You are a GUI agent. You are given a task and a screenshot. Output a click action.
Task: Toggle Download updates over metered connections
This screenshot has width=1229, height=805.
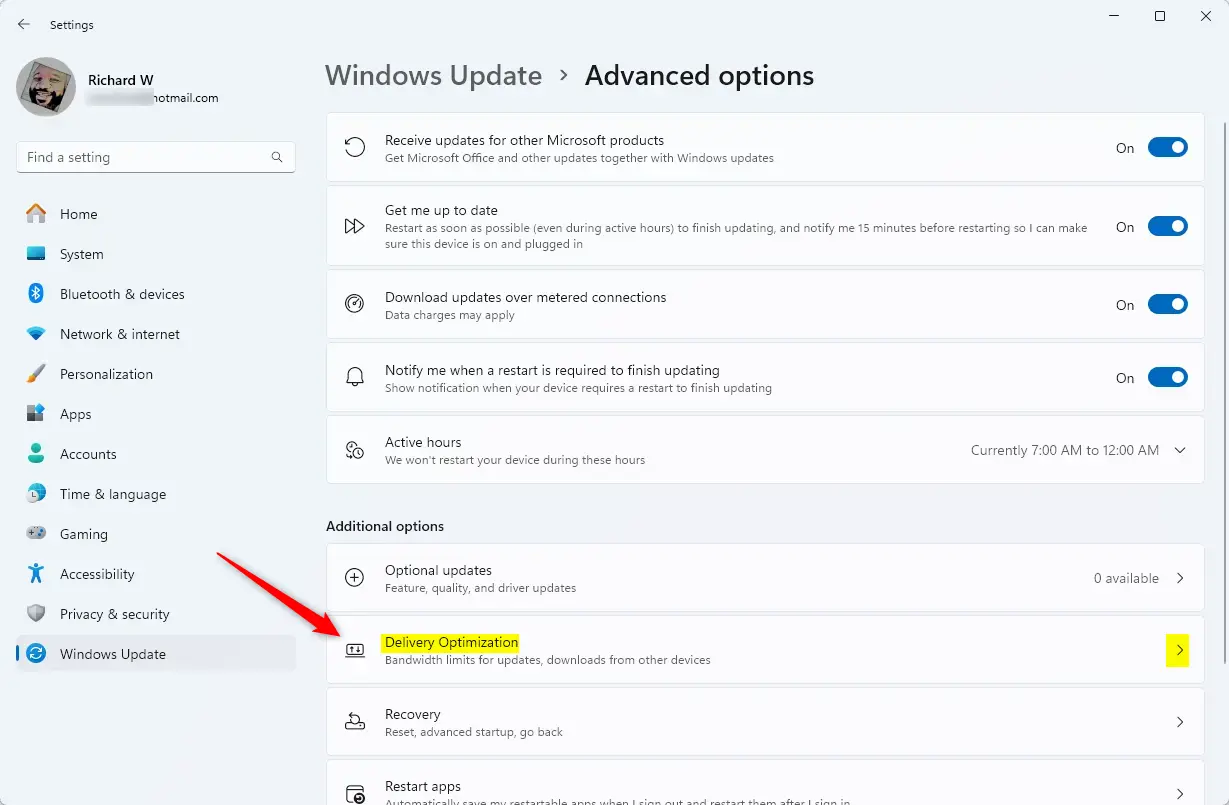coord(1167,304)
